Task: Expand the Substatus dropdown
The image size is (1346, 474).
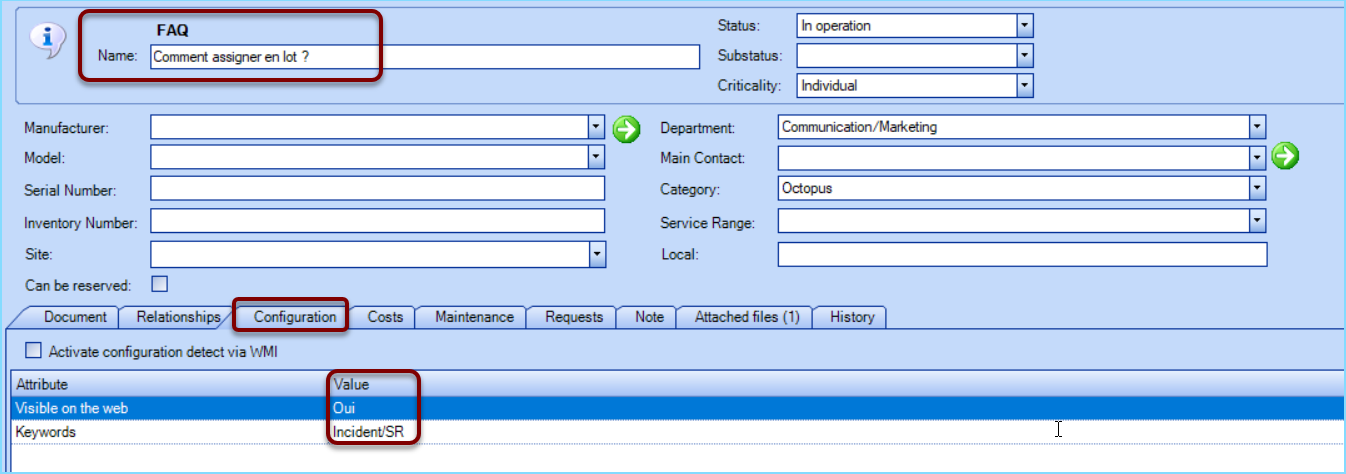Action: tap(1024, 56)
